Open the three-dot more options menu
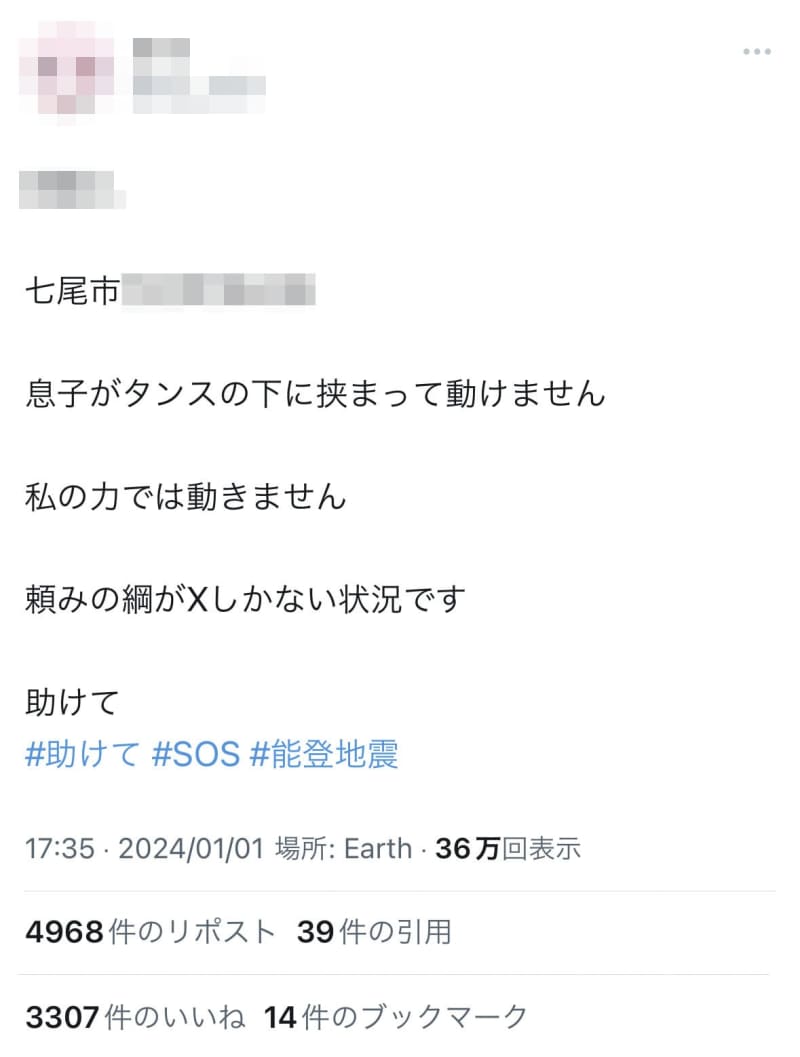Screen dimensions: 800x1057 pyautogui.click(x=756, y=52)
